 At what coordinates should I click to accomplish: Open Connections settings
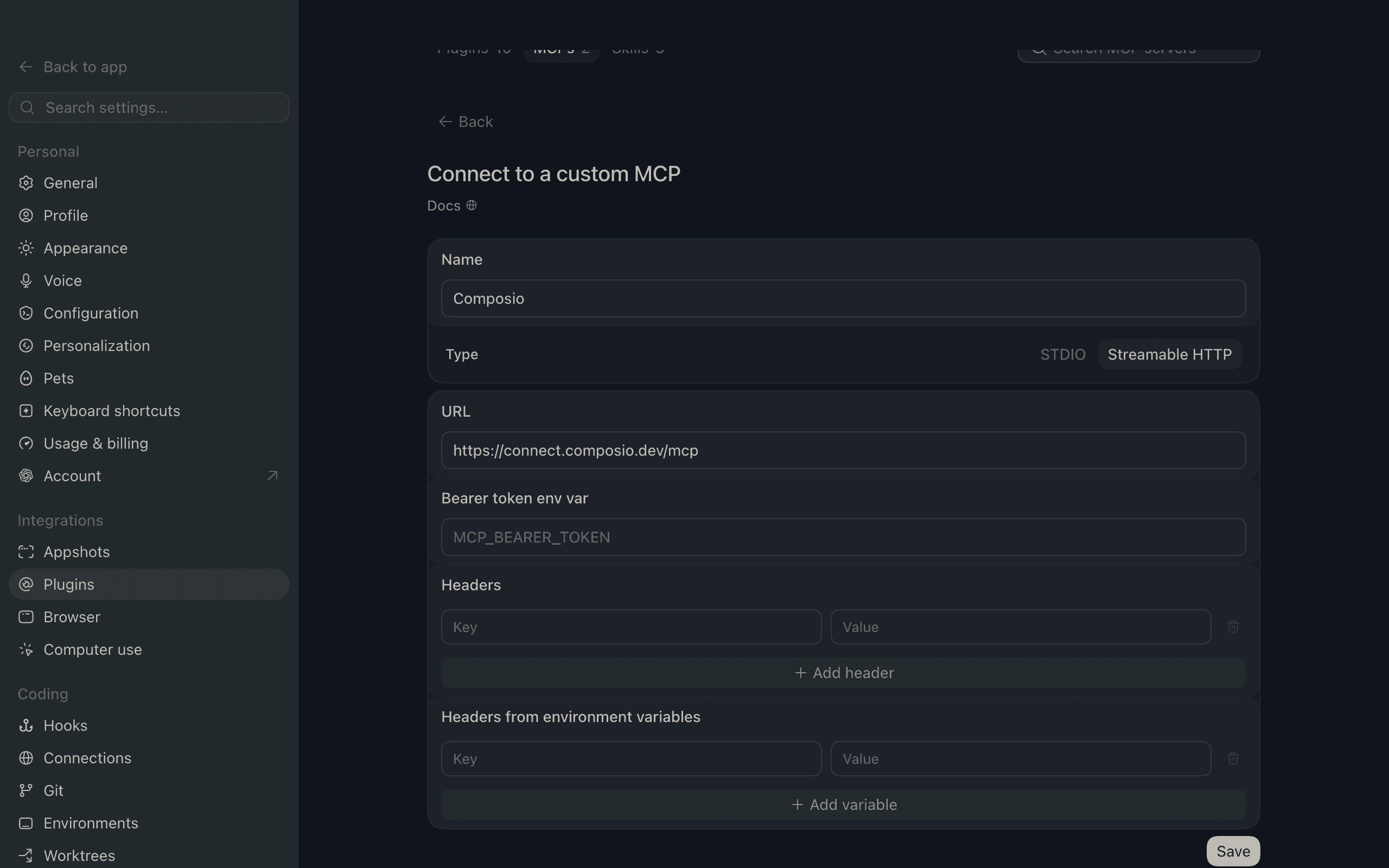149,758
